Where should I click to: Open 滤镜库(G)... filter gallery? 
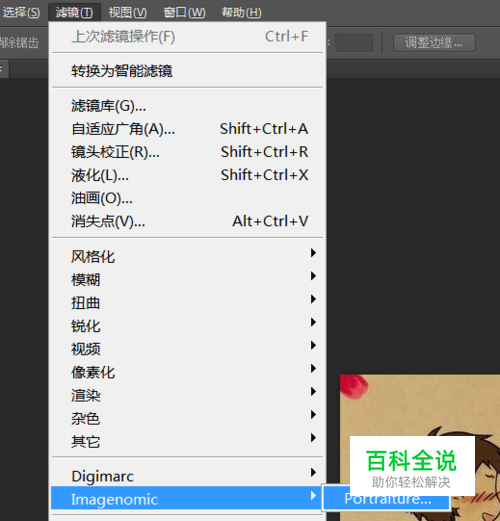point(187,106)
